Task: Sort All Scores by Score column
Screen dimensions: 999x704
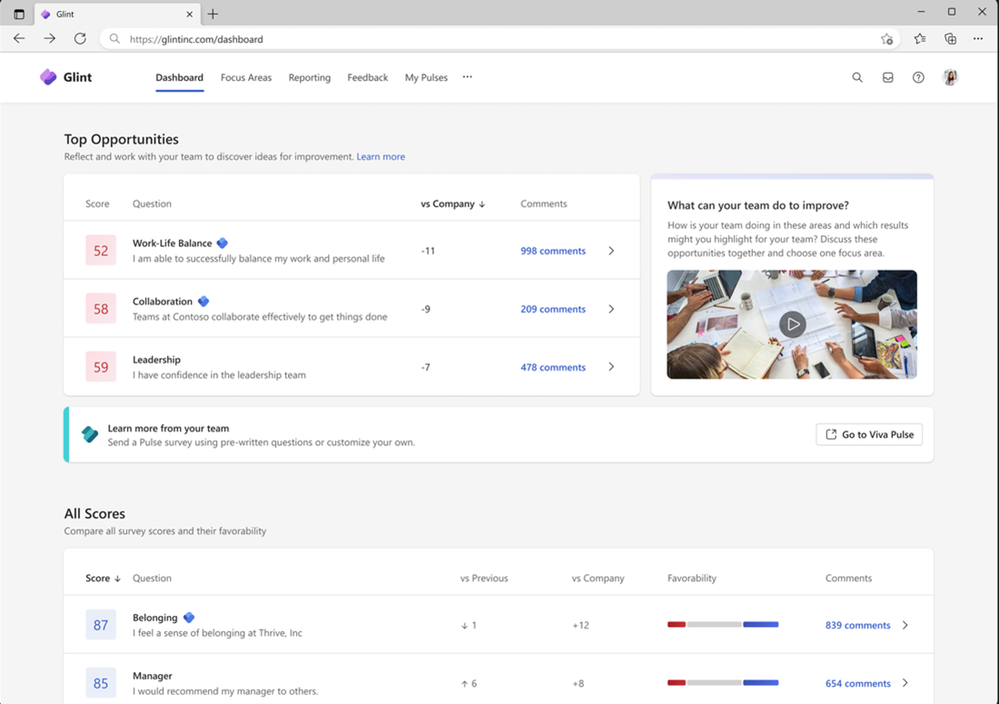Action: coord(103,578)
